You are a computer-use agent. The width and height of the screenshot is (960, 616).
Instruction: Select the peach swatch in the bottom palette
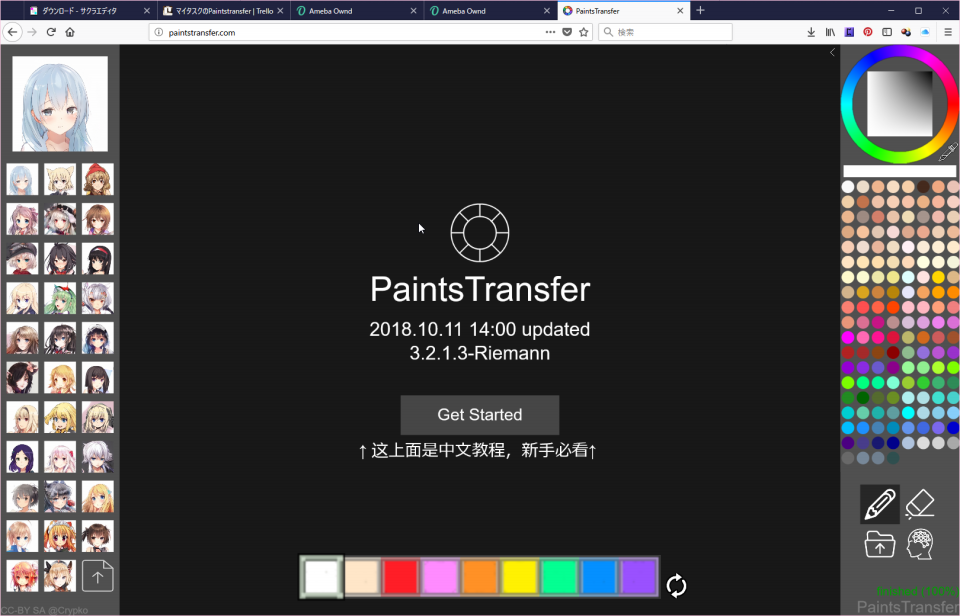pos(362,576)
